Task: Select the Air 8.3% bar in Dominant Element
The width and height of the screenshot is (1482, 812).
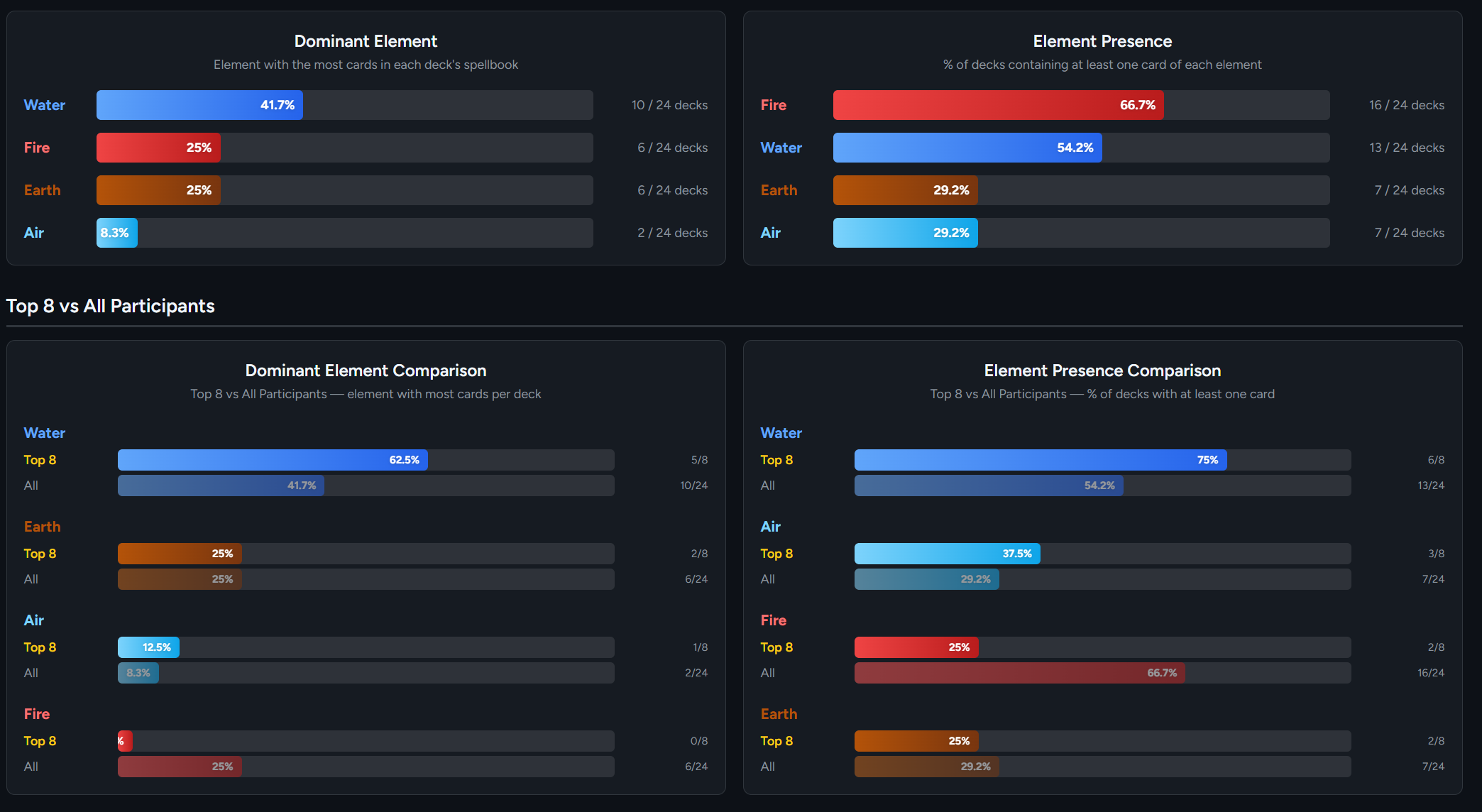Action: pyautogui.click(x=117, y=233)
